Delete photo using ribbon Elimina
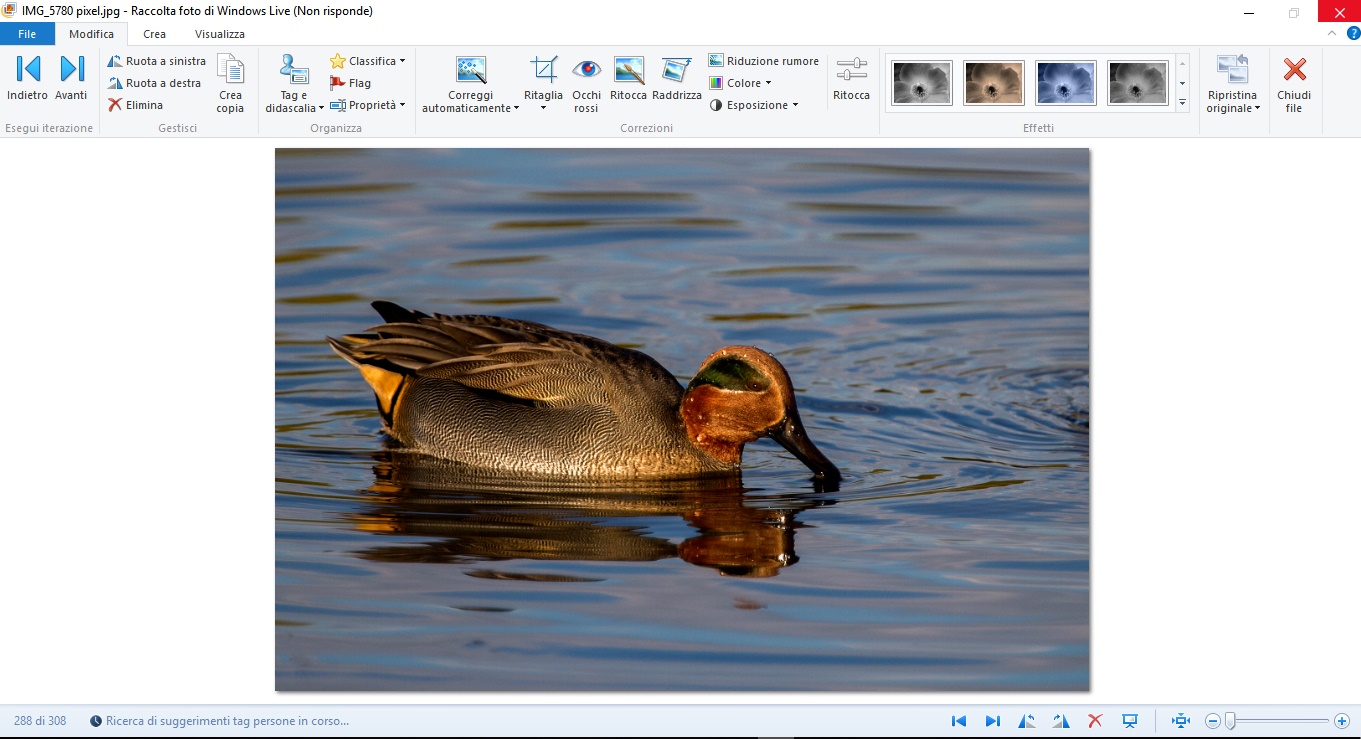The height and width of the screenshot is (739, 1361). pos(135,105)
